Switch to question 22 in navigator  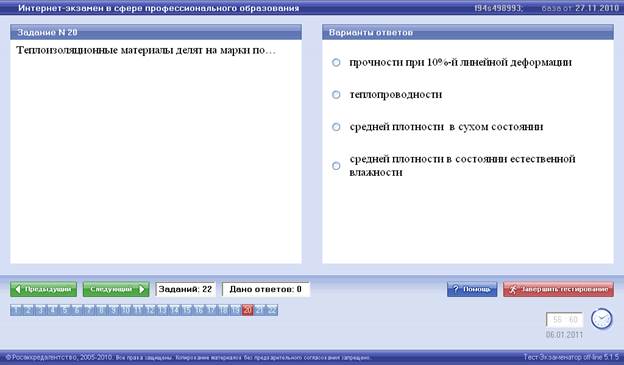click(x=272, y=310)
